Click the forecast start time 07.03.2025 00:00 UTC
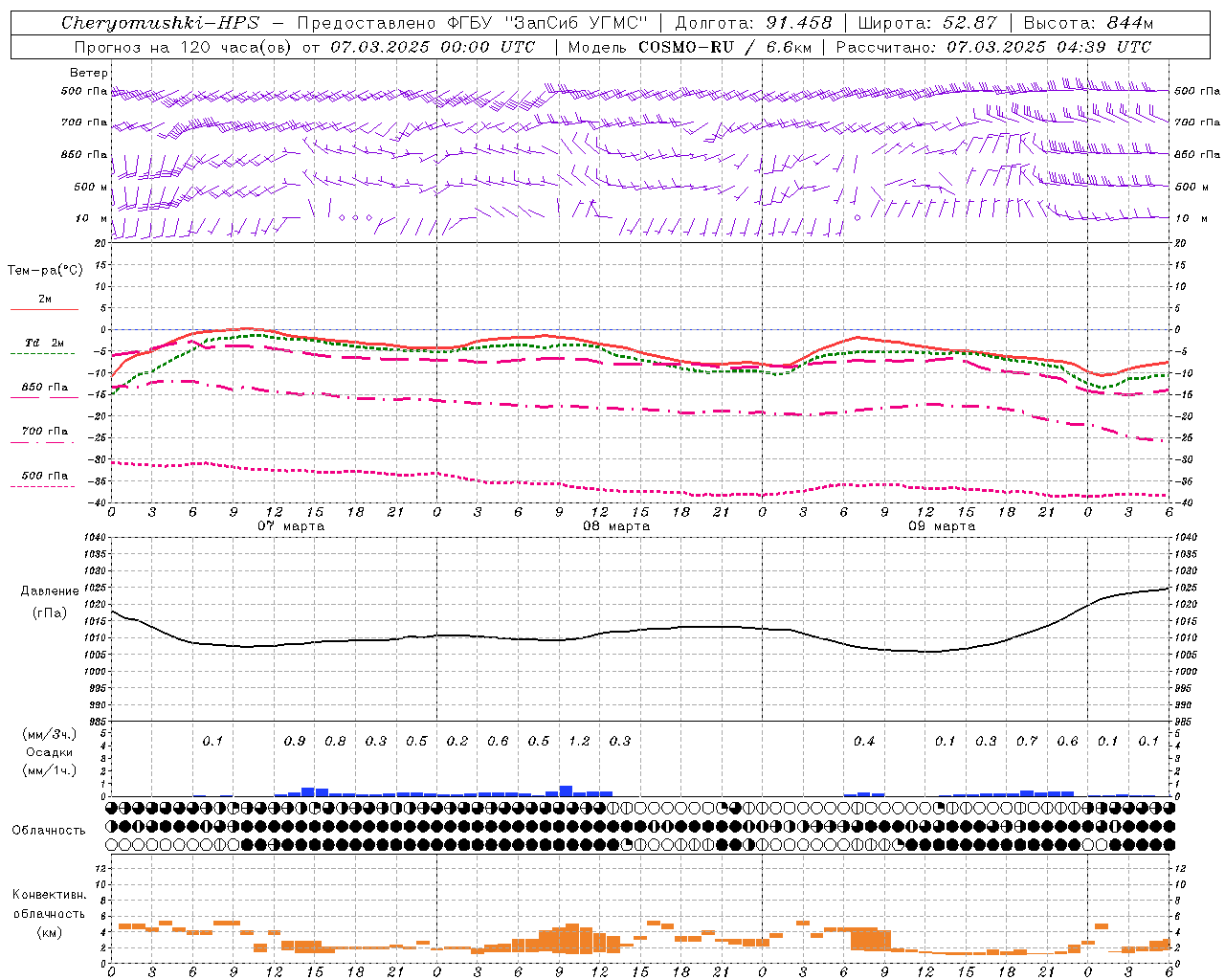The width and height of the screenshot is (1225, 980). tap(433, 47)
